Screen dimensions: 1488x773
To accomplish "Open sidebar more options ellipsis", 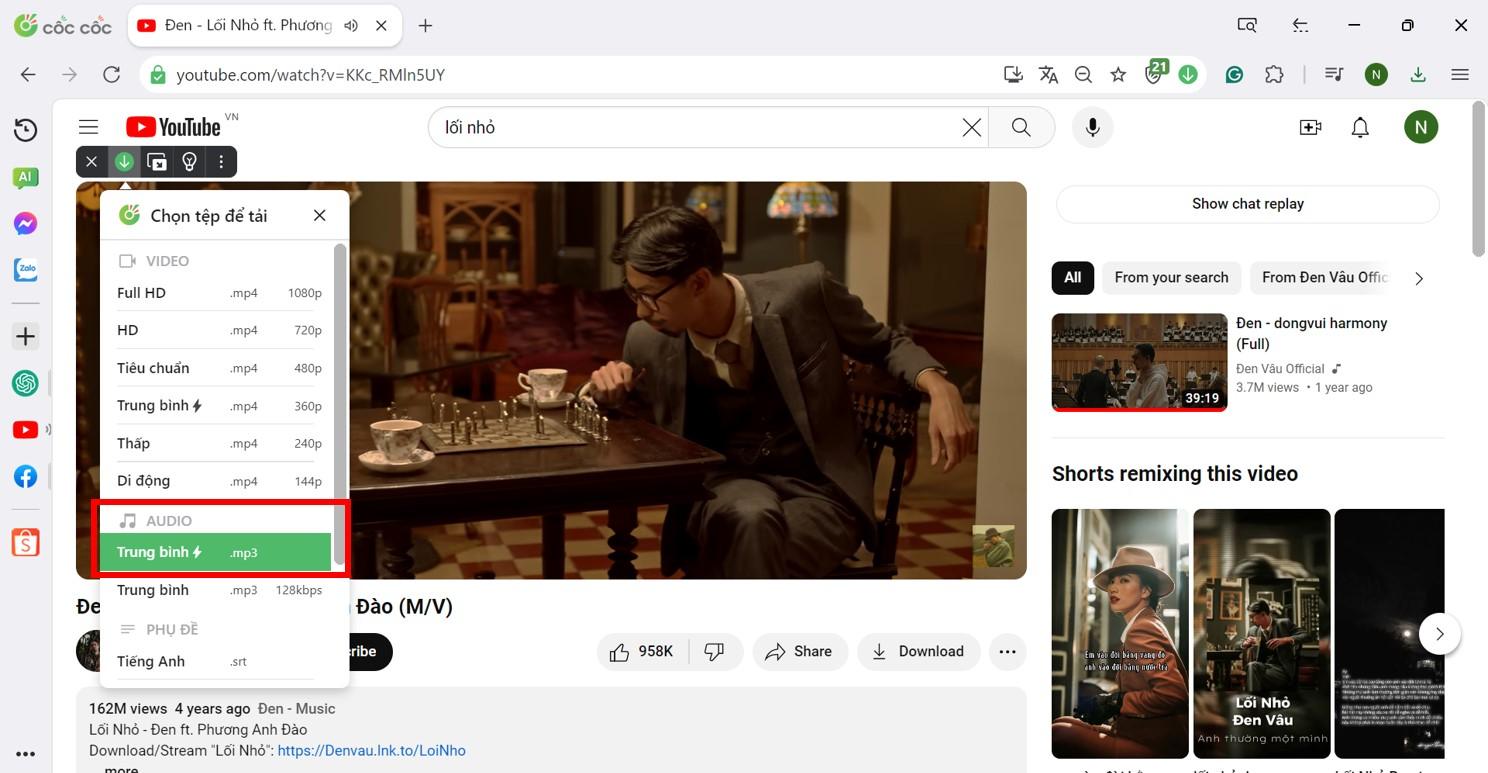I will point(25,754).
